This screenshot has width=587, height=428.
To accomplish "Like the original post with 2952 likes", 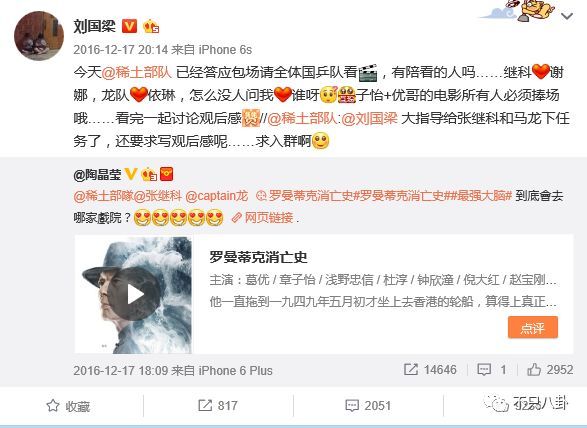I will pyautogui.click(x=550, y=370).
